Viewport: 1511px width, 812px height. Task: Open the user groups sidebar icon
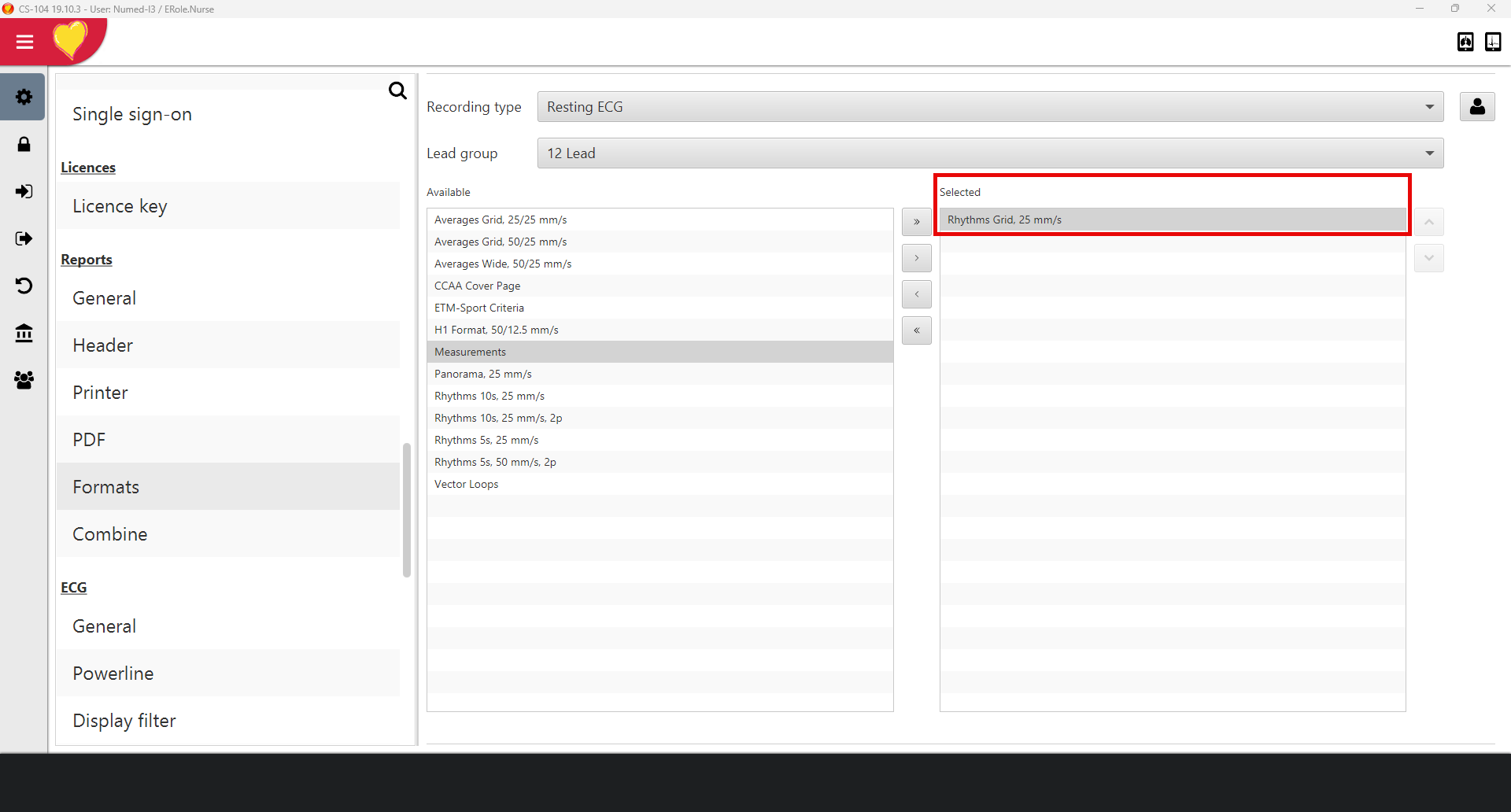pyautogui.click(x=24, y=380)
